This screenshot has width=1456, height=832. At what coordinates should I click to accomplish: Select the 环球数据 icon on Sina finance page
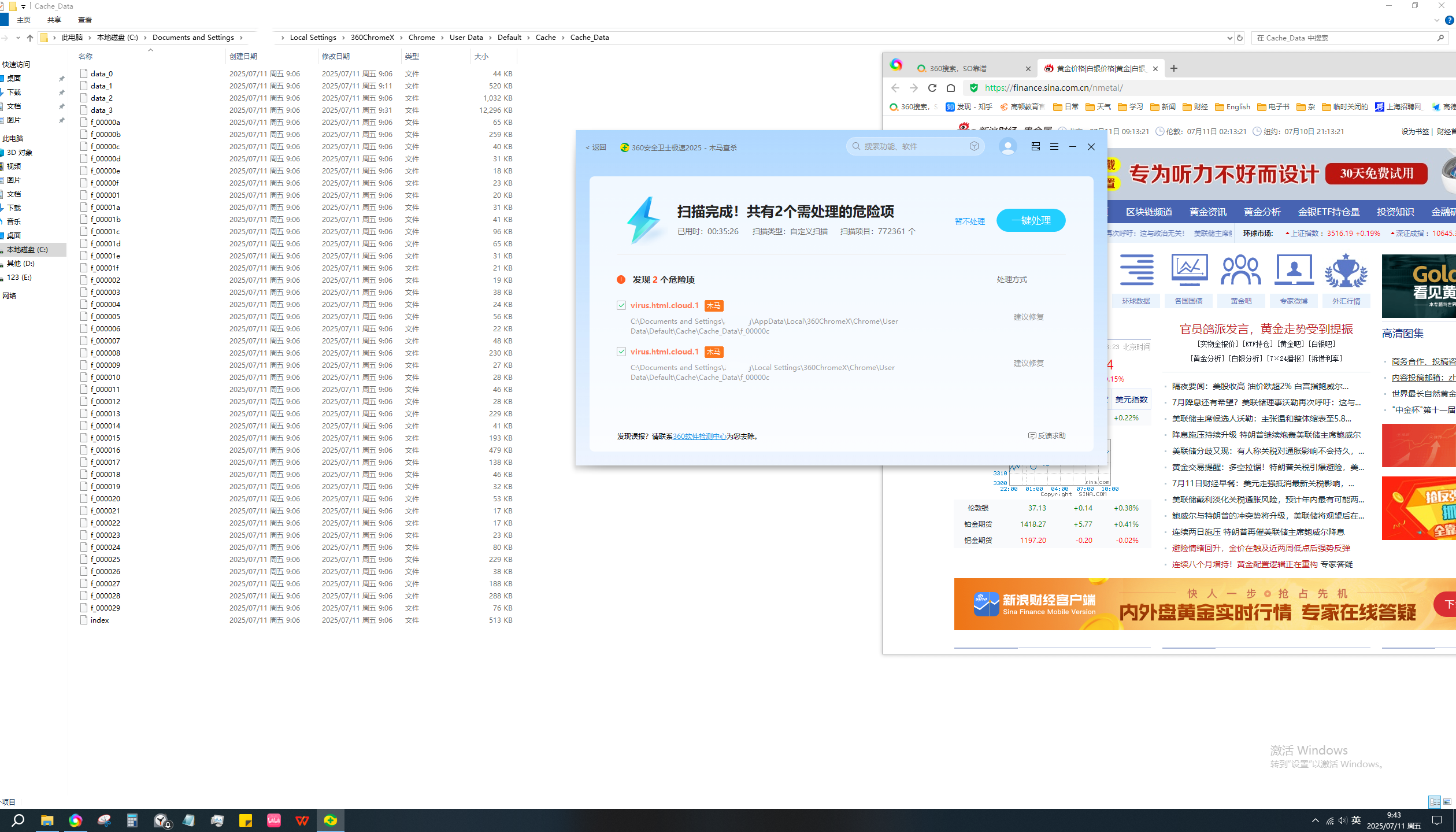pyautogui.click(x=1136, y=269)
